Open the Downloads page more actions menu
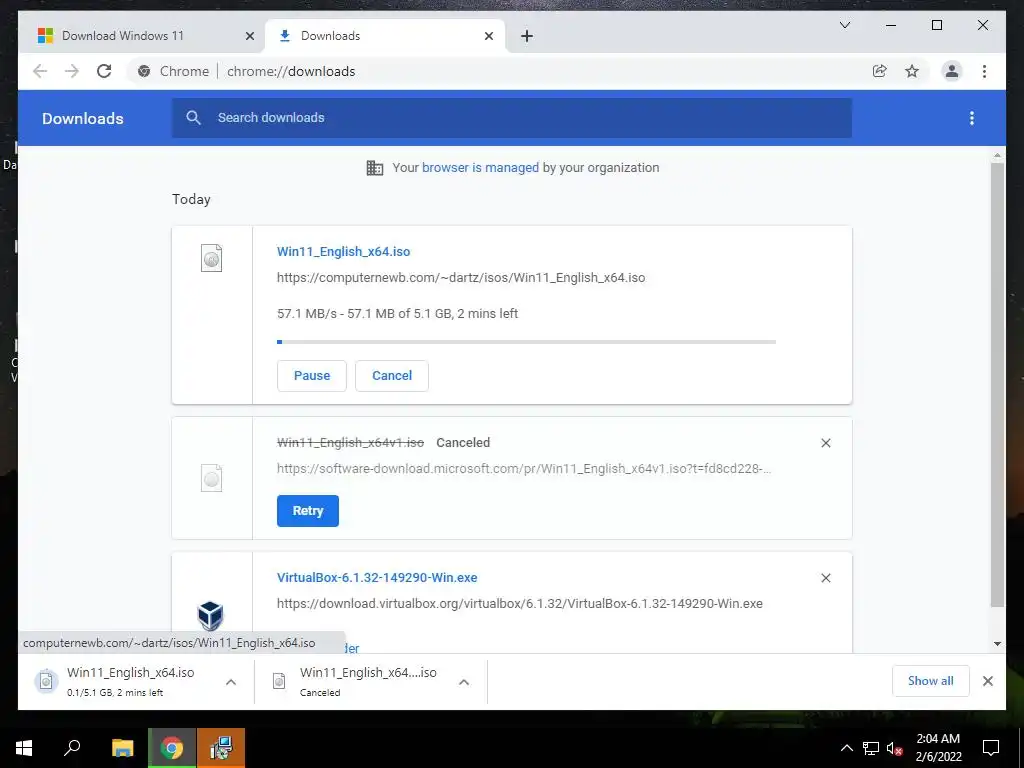The image size is (1024, 768). click(972, 118)
